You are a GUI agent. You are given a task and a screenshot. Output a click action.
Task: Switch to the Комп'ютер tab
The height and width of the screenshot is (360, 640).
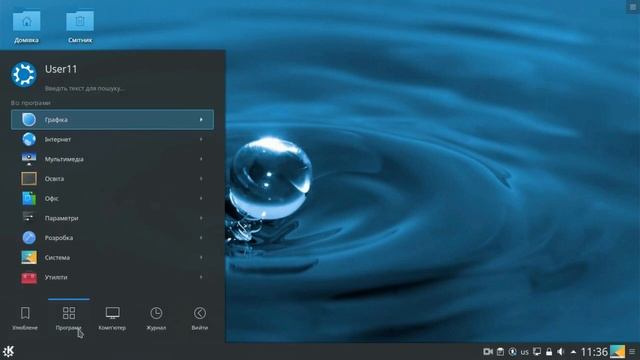pos(112,318)
